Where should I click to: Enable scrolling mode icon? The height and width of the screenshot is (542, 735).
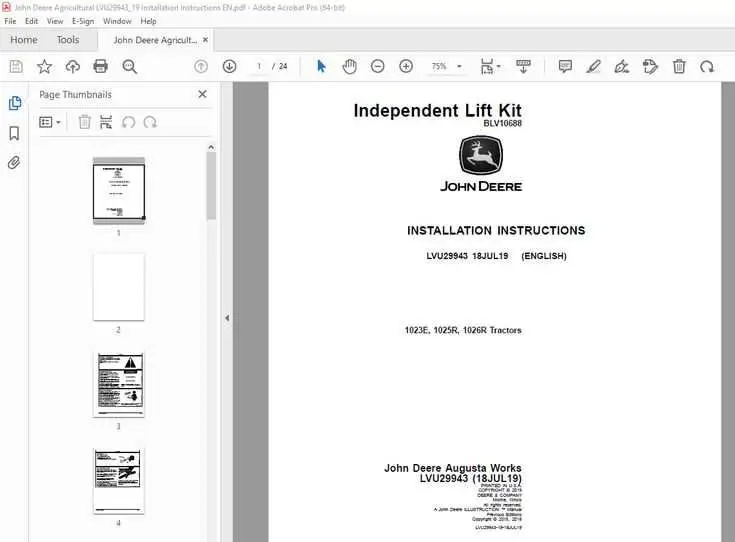523,67
